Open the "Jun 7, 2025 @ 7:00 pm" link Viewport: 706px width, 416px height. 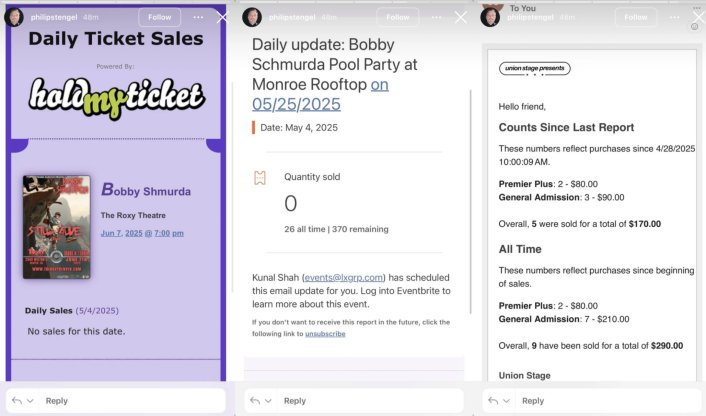coord(142,233)
